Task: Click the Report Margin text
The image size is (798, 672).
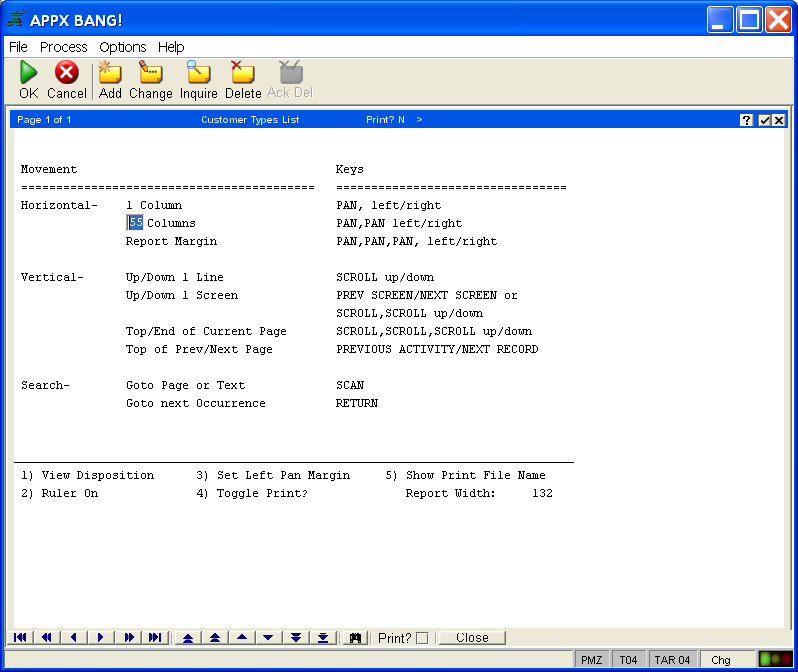Action: 171,241
